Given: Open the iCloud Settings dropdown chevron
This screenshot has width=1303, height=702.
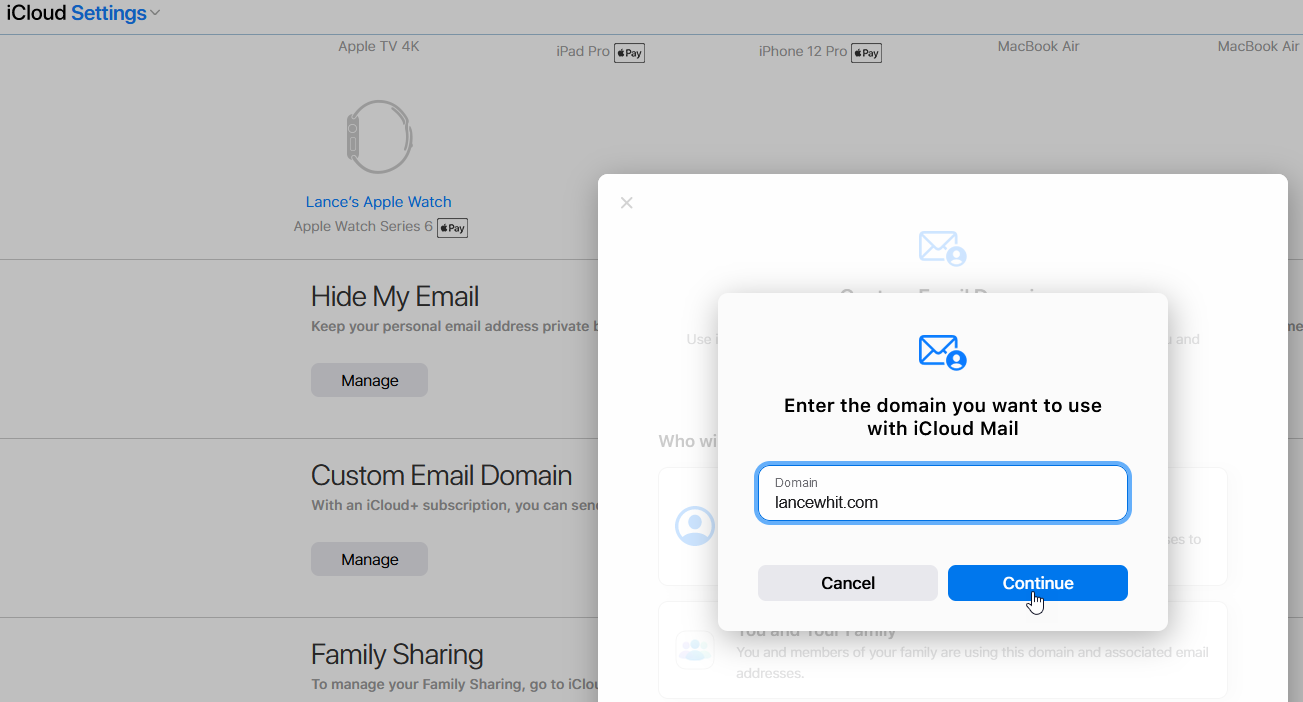Looking at the screenshot, I should [x=155, y=14].
